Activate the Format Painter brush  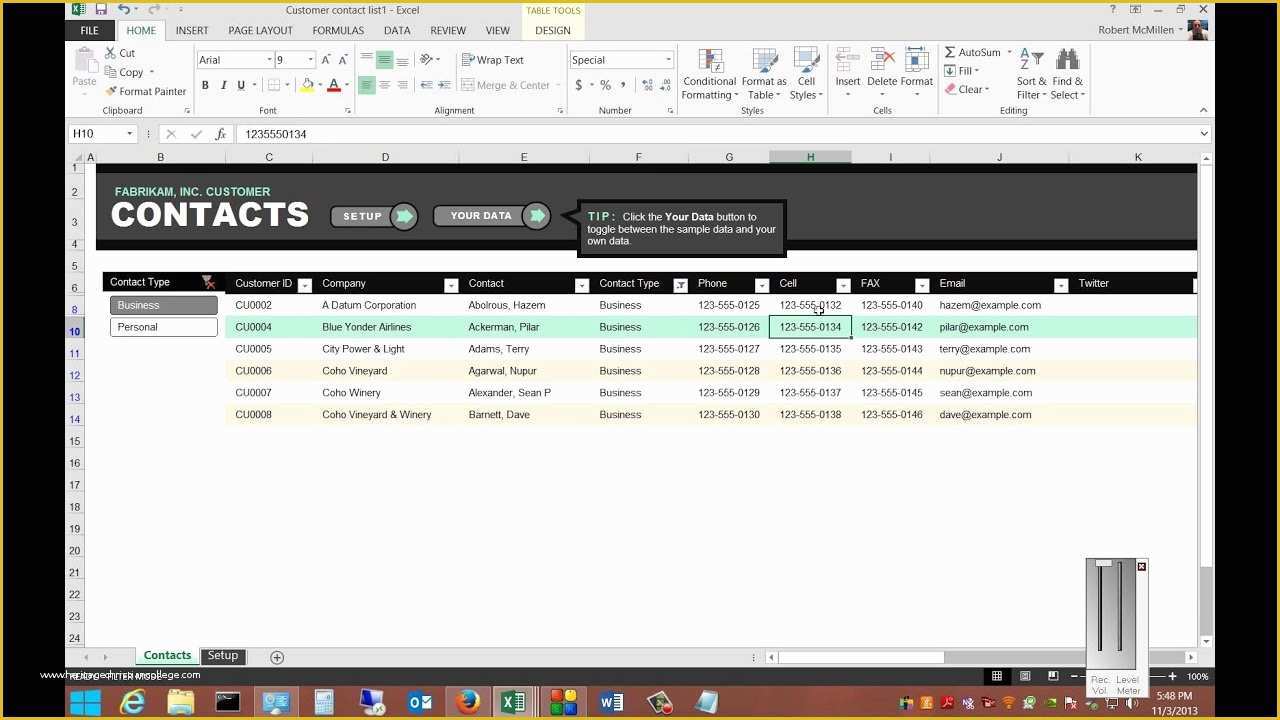(x=110, y=91)
